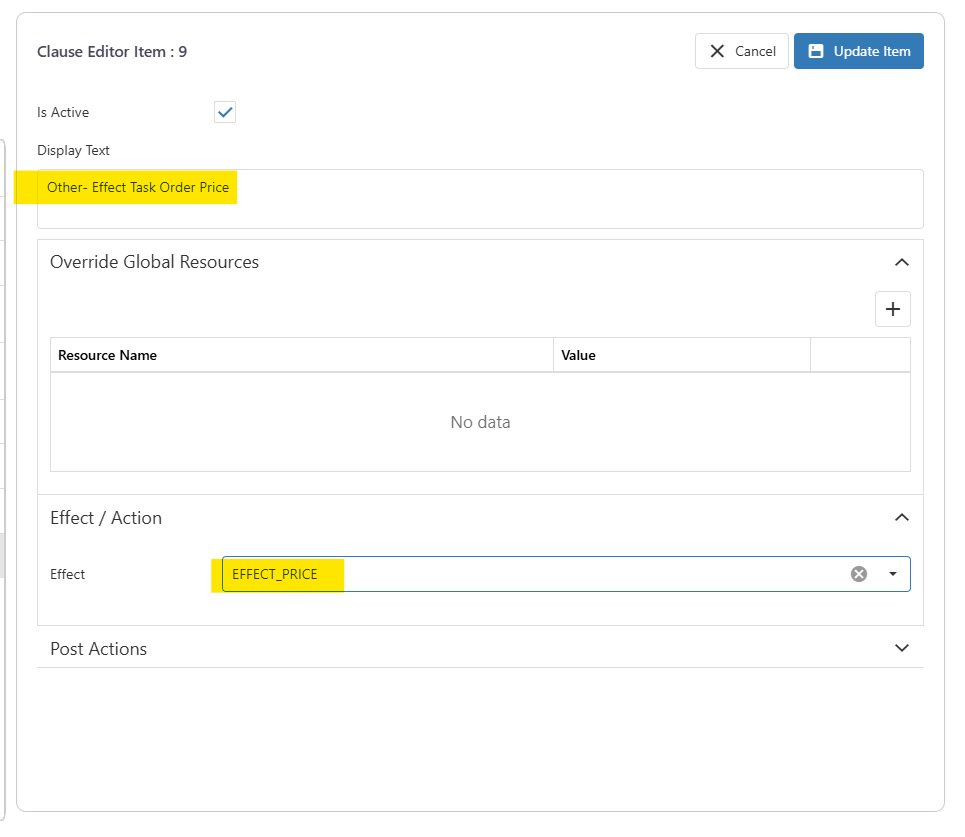Image resolution: width=965 pixels, height=837 pixels.
Task: Collapse the Effect / Action section
Action: coord(902,518)
